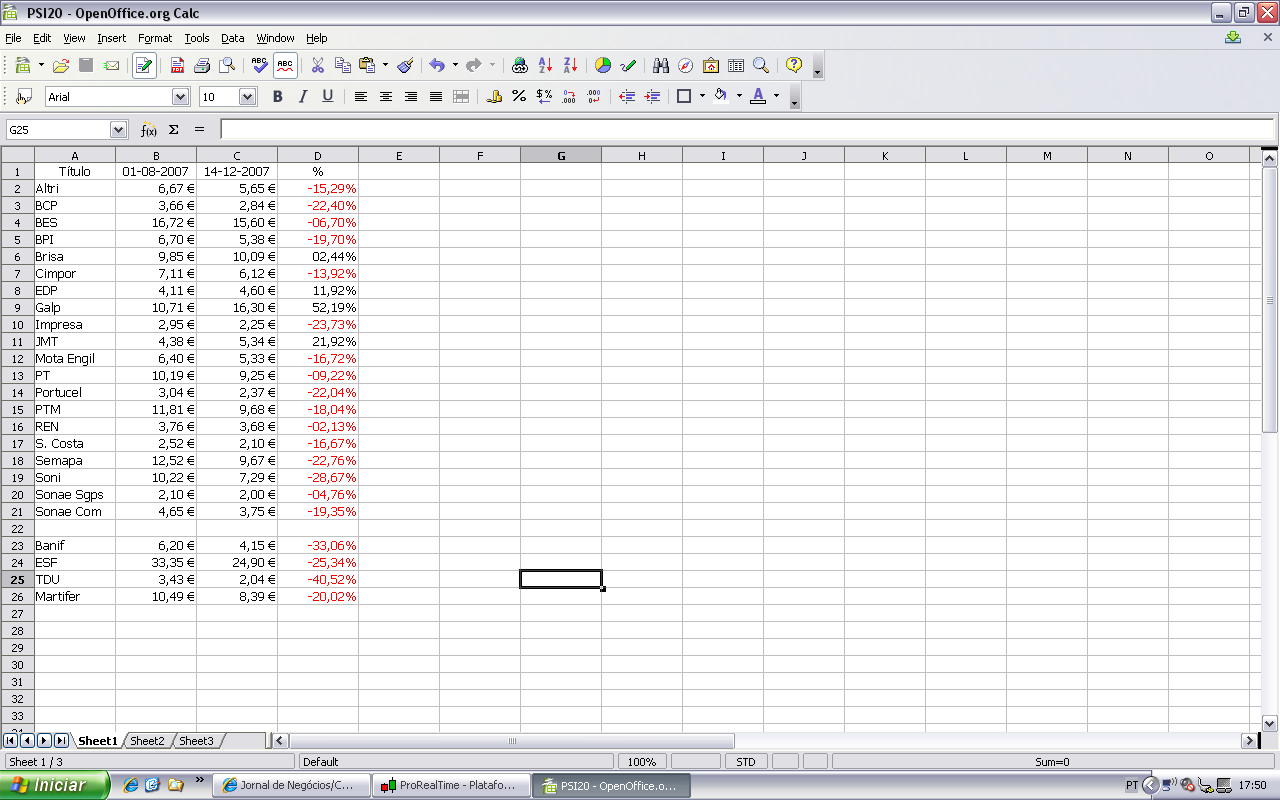Toggle underline formatting
The image size is (1280, 800).
(328, 97)
